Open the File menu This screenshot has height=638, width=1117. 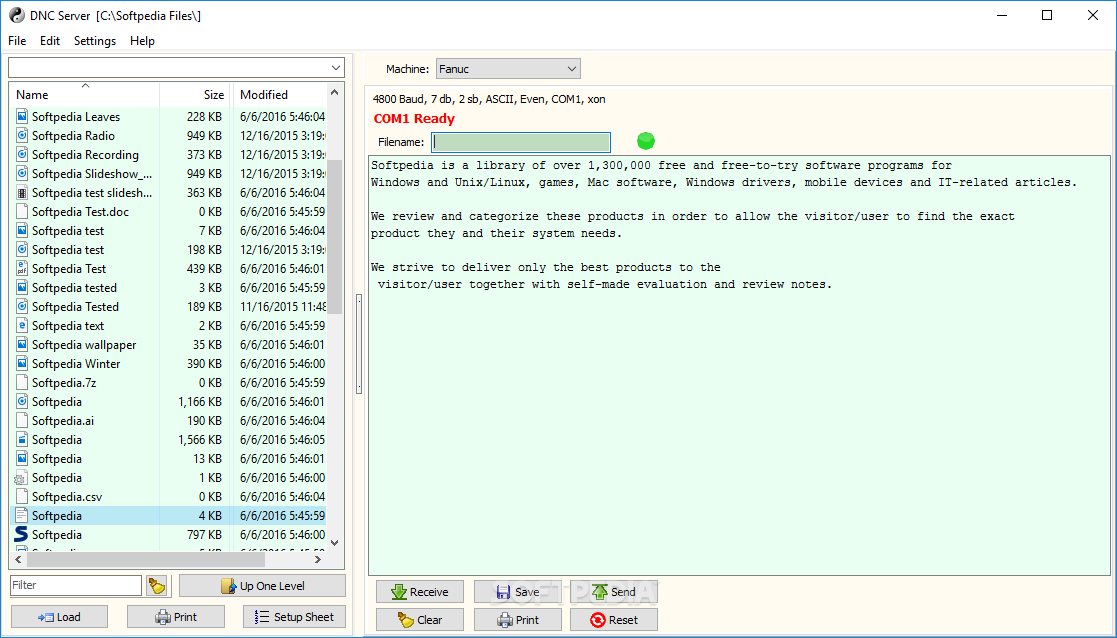click(x=17, y=41)
